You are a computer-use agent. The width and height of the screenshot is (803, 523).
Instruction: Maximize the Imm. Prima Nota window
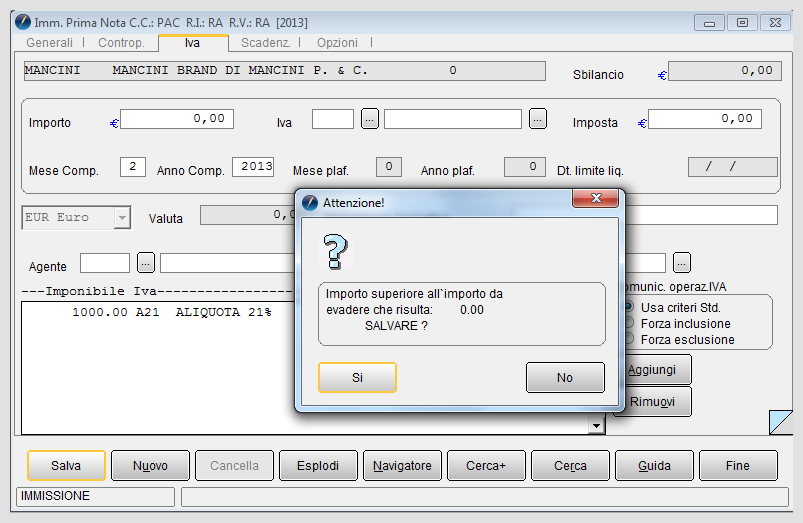click(x=742, y=23)
